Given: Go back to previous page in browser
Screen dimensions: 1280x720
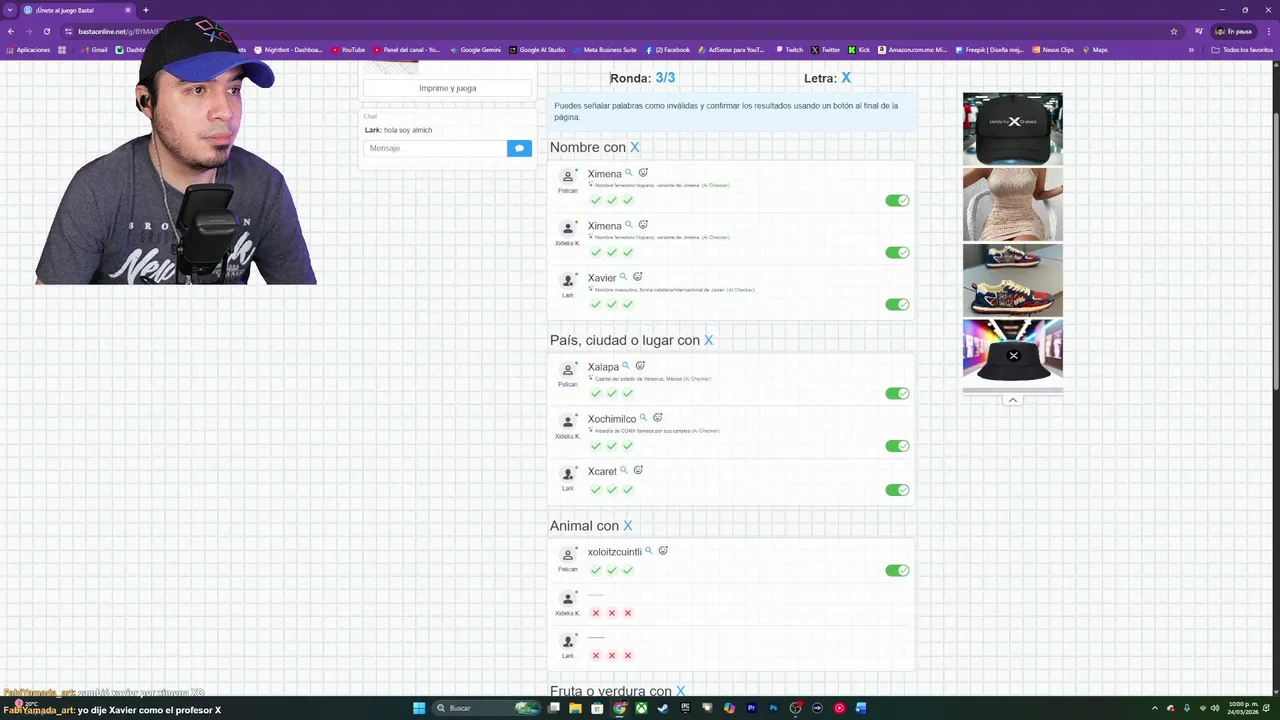Looking at the screenshot, I should pyautogui.click(x=11, y=31).
